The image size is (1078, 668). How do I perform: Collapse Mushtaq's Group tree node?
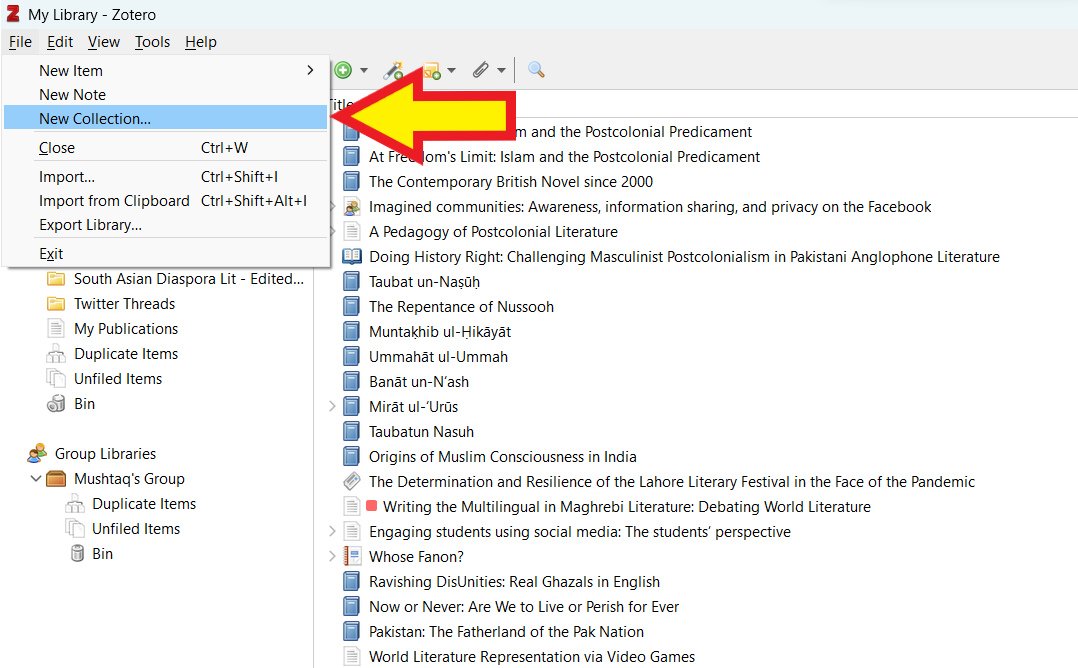tap(36, 478)
